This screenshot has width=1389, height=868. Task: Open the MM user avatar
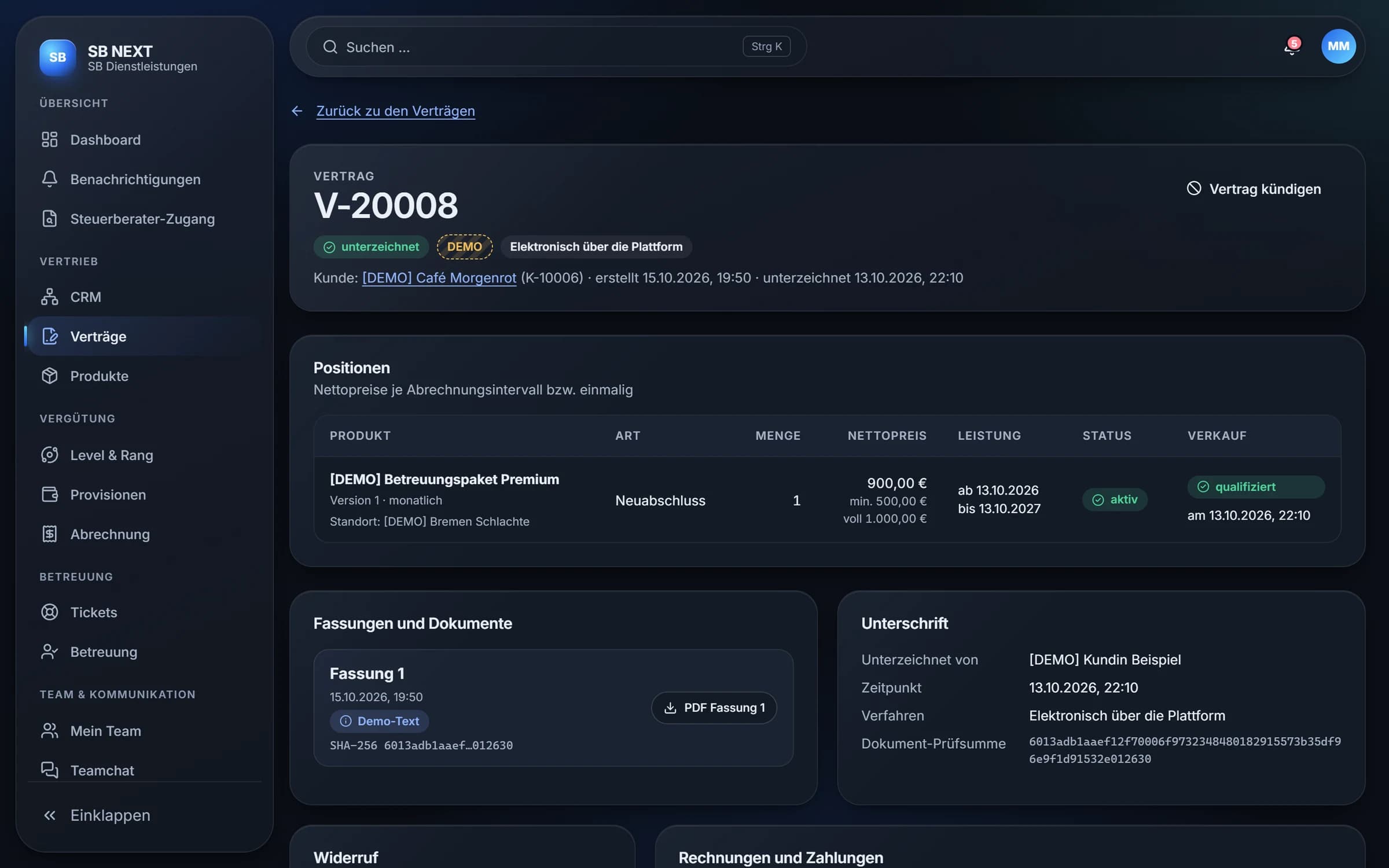(1338, 46)
